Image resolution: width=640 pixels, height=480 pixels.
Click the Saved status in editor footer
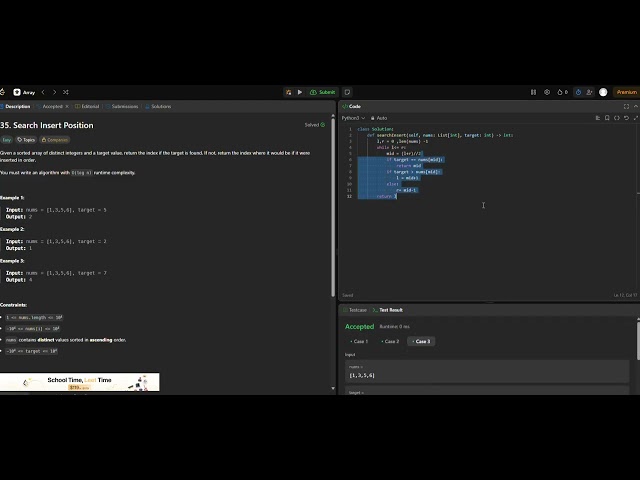(348, 295)
